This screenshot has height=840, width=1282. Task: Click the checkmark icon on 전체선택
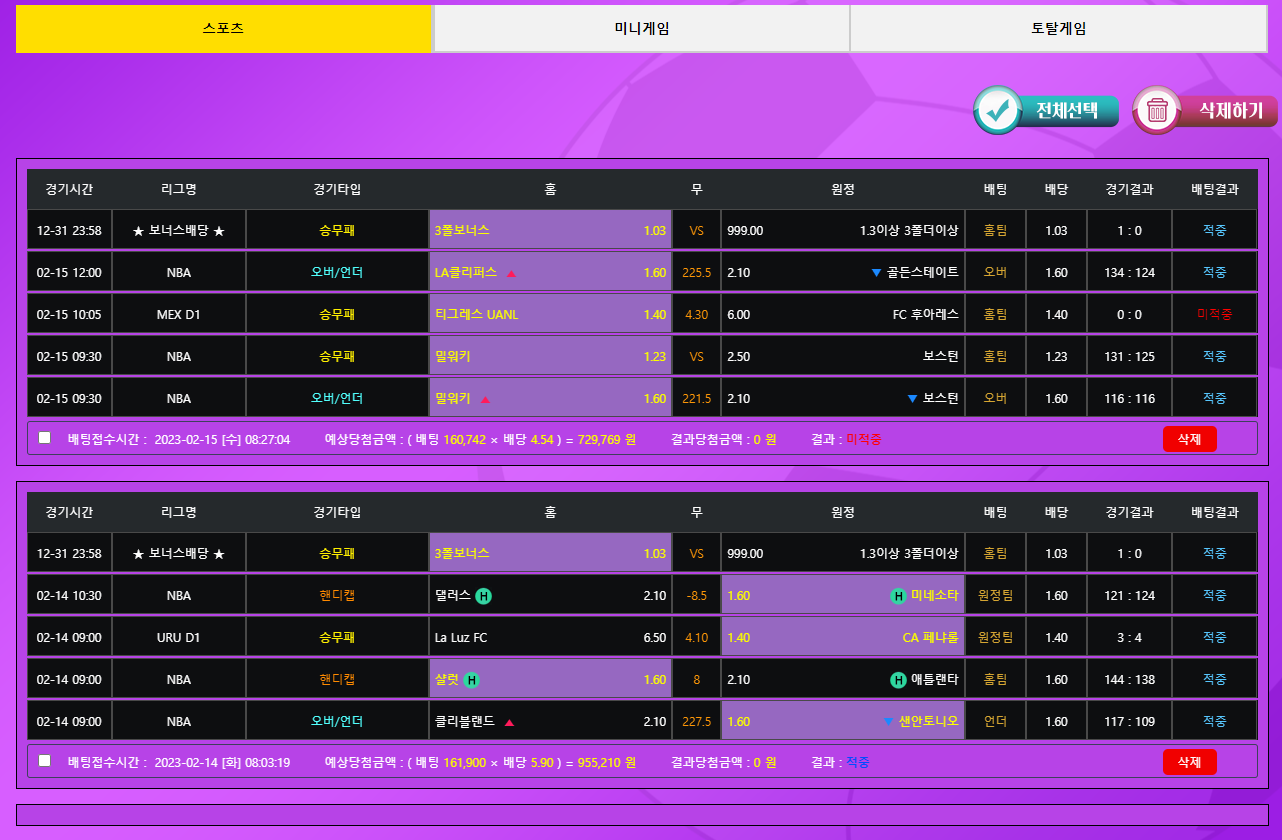(x=997, y=111)
